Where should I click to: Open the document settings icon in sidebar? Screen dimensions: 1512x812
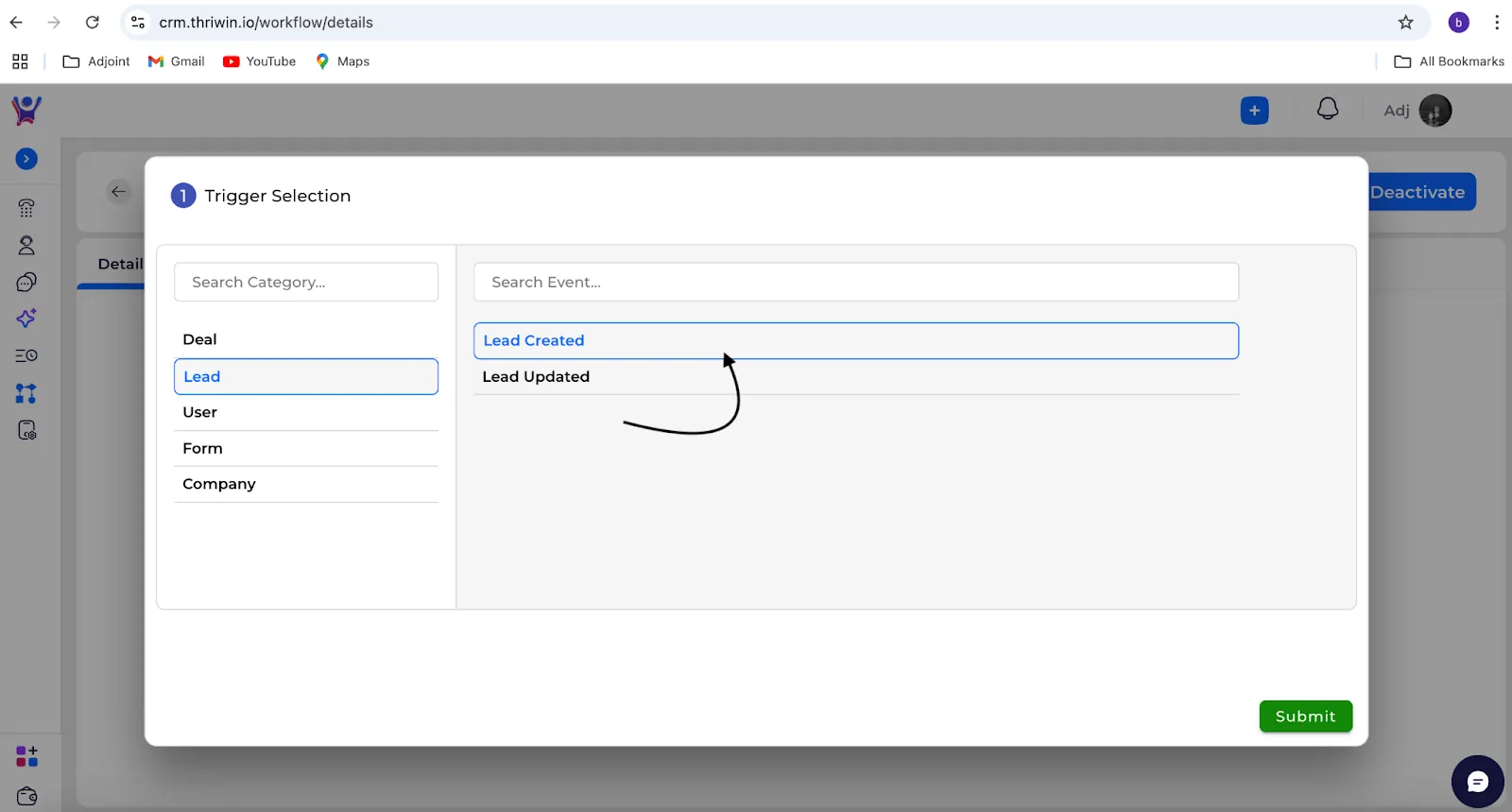pos(26,430)
